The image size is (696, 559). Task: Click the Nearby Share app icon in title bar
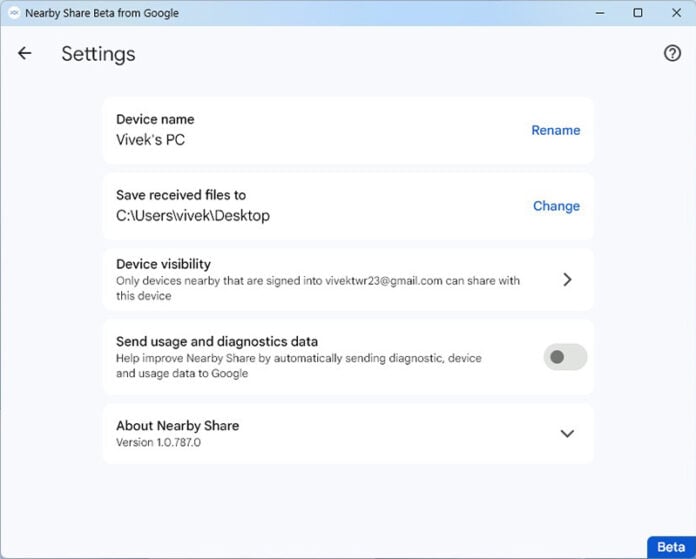pos(13,13)
